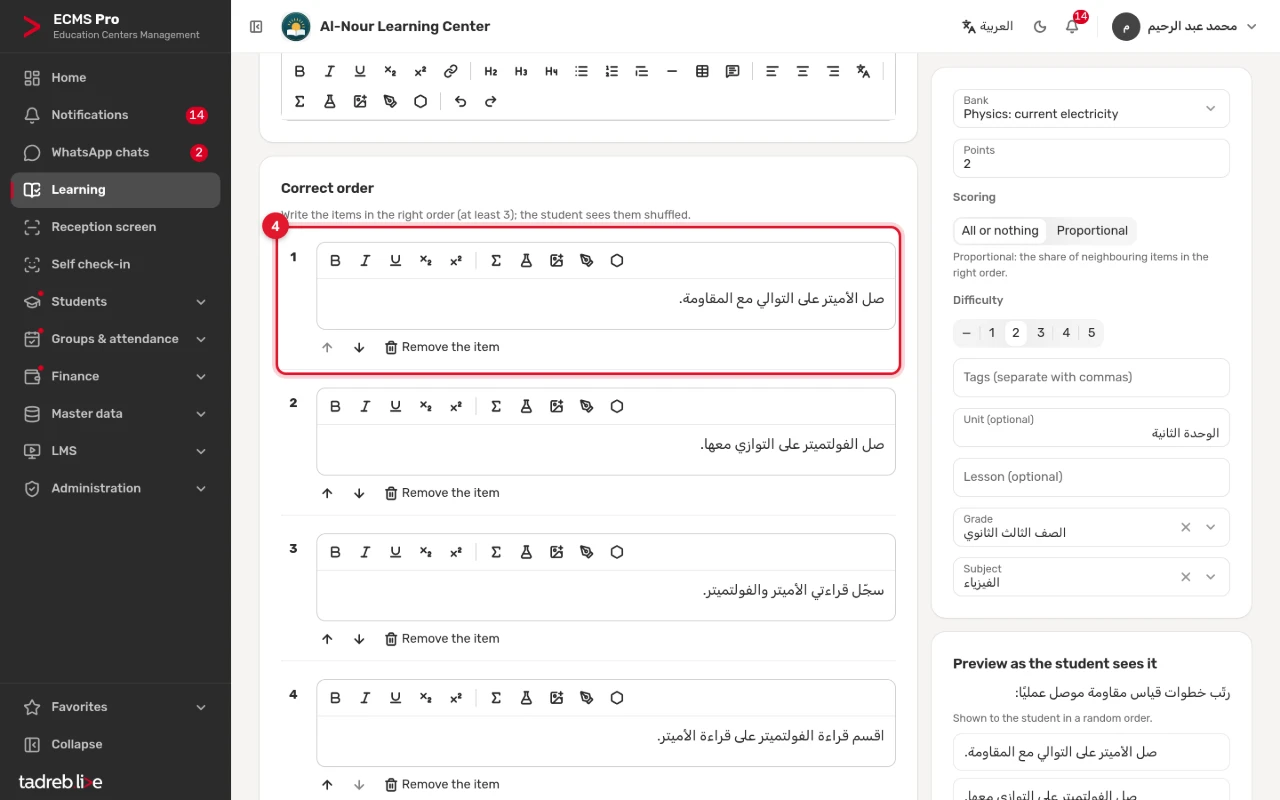Expand Groups & attendance section
The image size is (1280, 800).
click(115, 339)
